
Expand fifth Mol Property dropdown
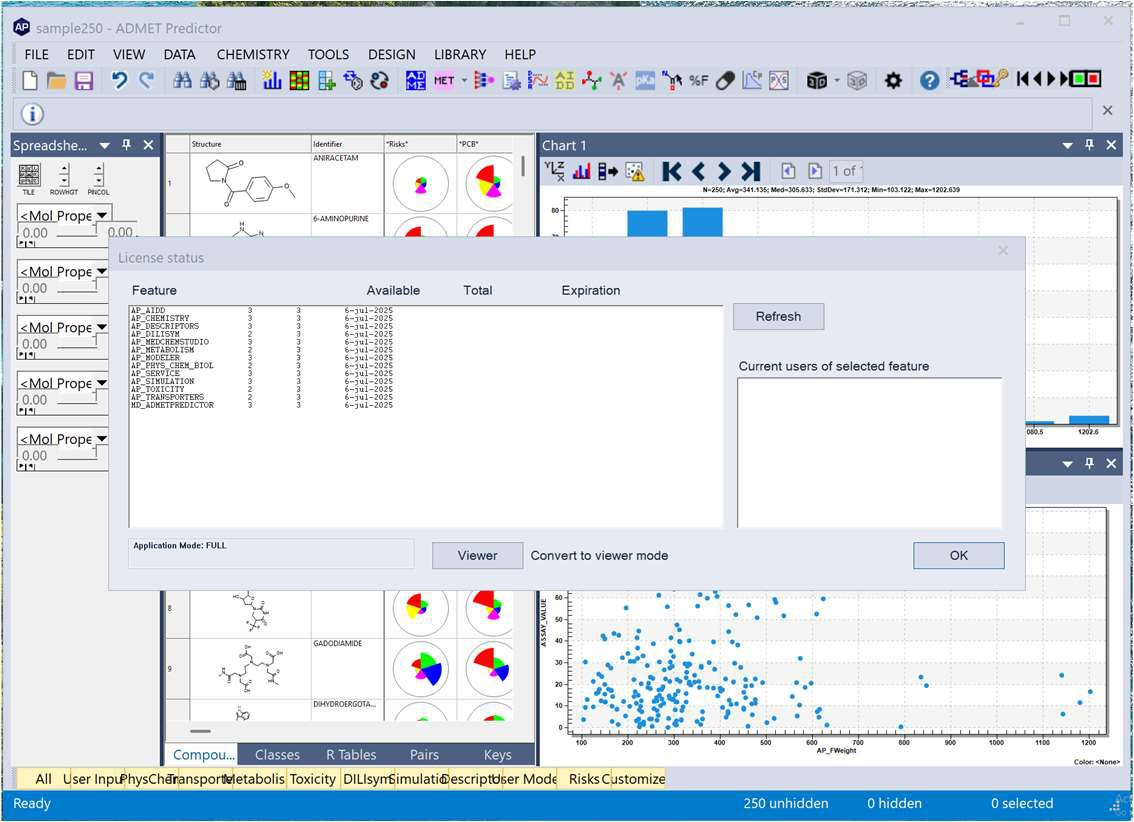[102, 438]
